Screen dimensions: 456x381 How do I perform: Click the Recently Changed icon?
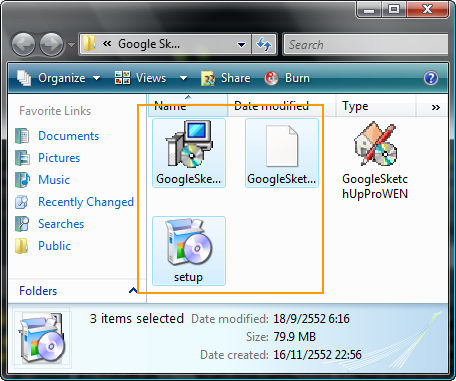(x=22, y=202)
